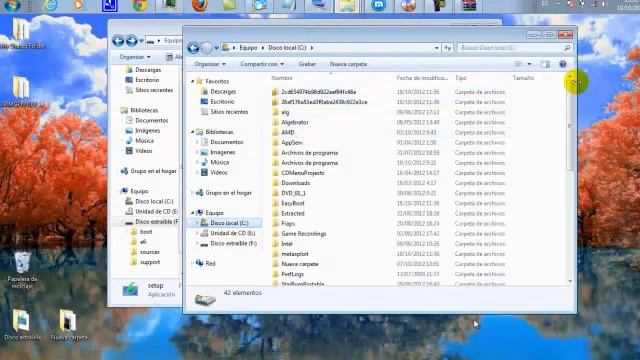Select the PerfLogs folder
640x360 pixels.
292,274
